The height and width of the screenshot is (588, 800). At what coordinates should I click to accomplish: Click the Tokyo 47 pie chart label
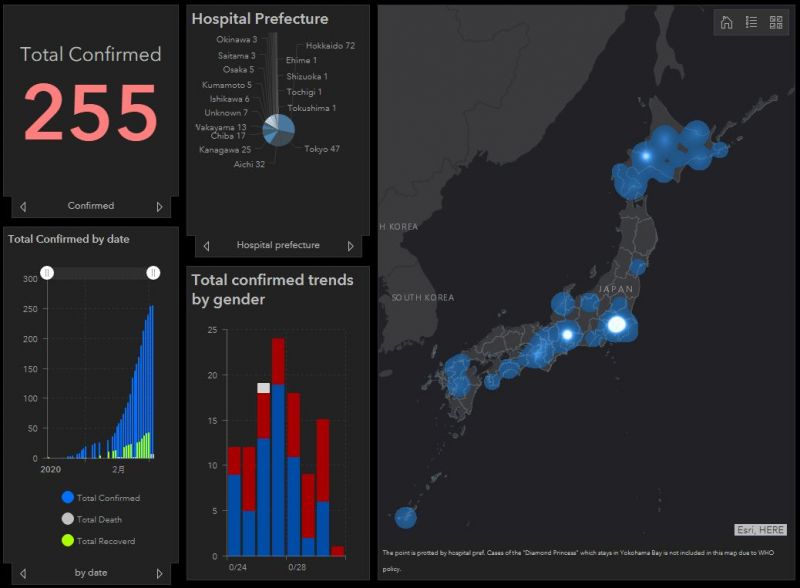(x=322, y=149)
